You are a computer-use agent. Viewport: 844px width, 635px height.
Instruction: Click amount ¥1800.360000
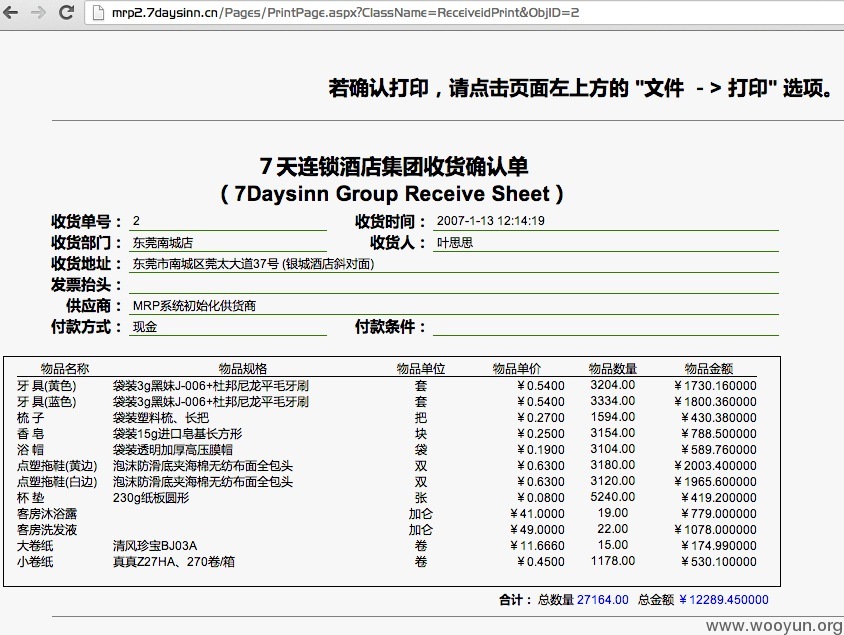(715, 402)
